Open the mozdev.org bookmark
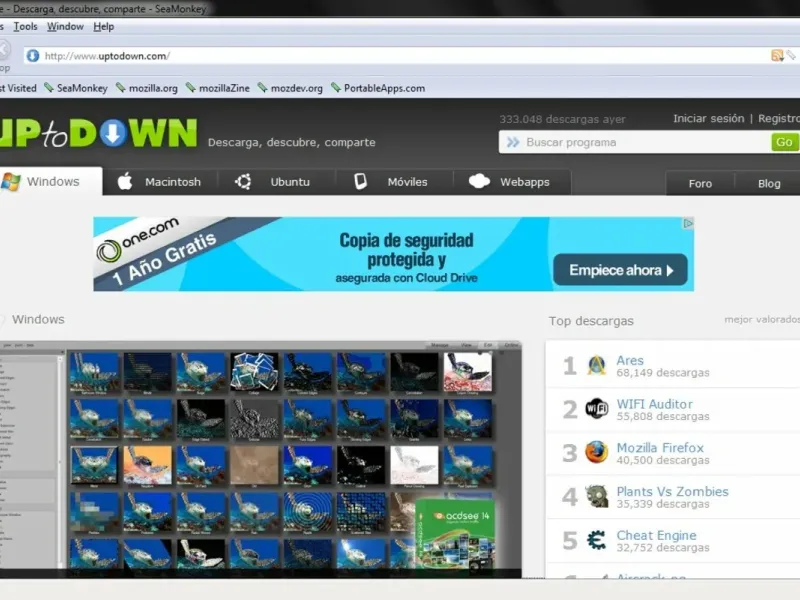 pyautogui.click(x=296, y=88)
